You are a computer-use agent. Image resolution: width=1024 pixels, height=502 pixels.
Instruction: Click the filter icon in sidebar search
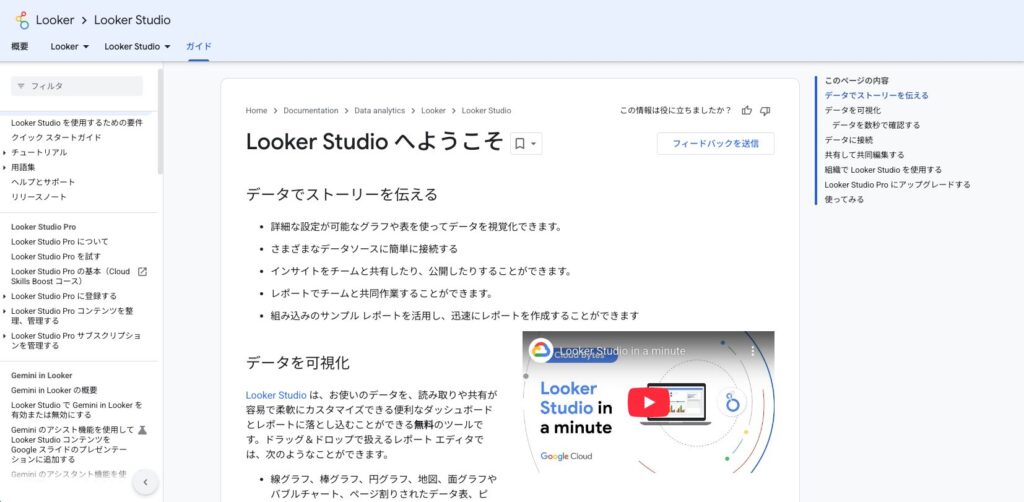[x=21, y=87]
